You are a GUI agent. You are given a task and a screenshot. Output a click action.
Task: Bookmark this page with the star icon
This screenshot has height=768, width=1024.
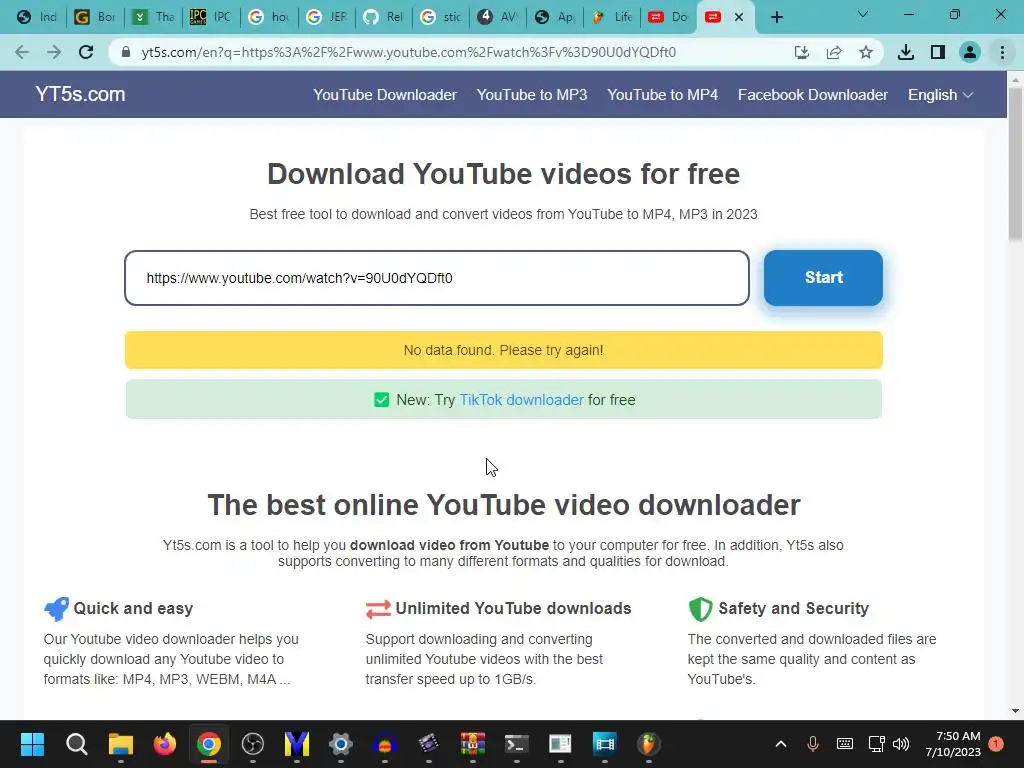866,52
